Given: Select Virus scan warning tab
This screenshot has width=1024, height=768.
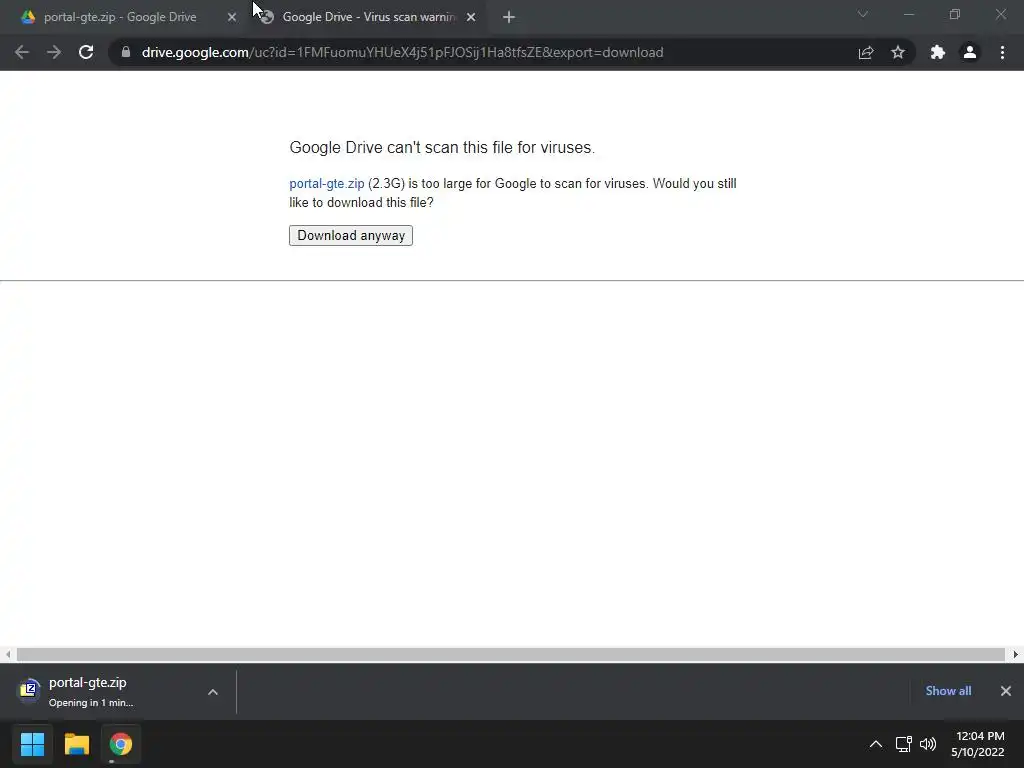Looking at the screenshot, I should pos(368,17).
